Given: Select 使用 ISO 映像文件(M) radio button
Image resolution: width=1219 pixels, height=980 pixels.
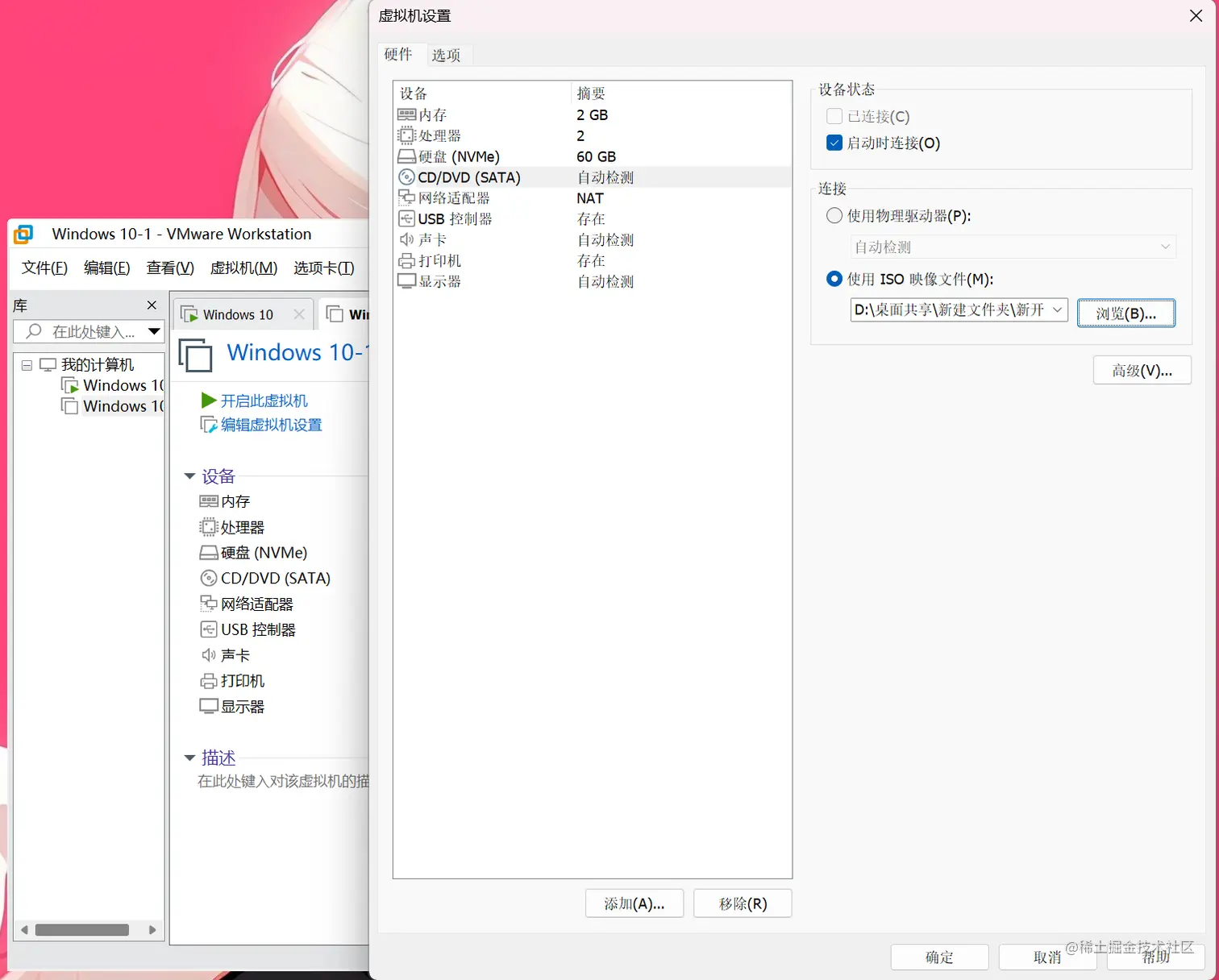Looking at the screenshot, I should (834, 279).
